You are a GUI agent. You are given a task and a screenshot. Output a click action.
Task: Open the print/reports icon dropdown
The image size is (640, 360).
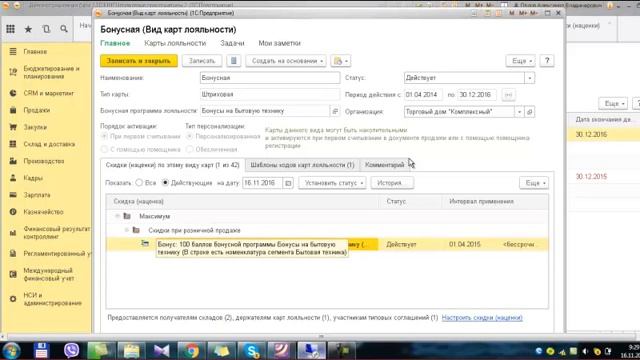tap(341, 61)
